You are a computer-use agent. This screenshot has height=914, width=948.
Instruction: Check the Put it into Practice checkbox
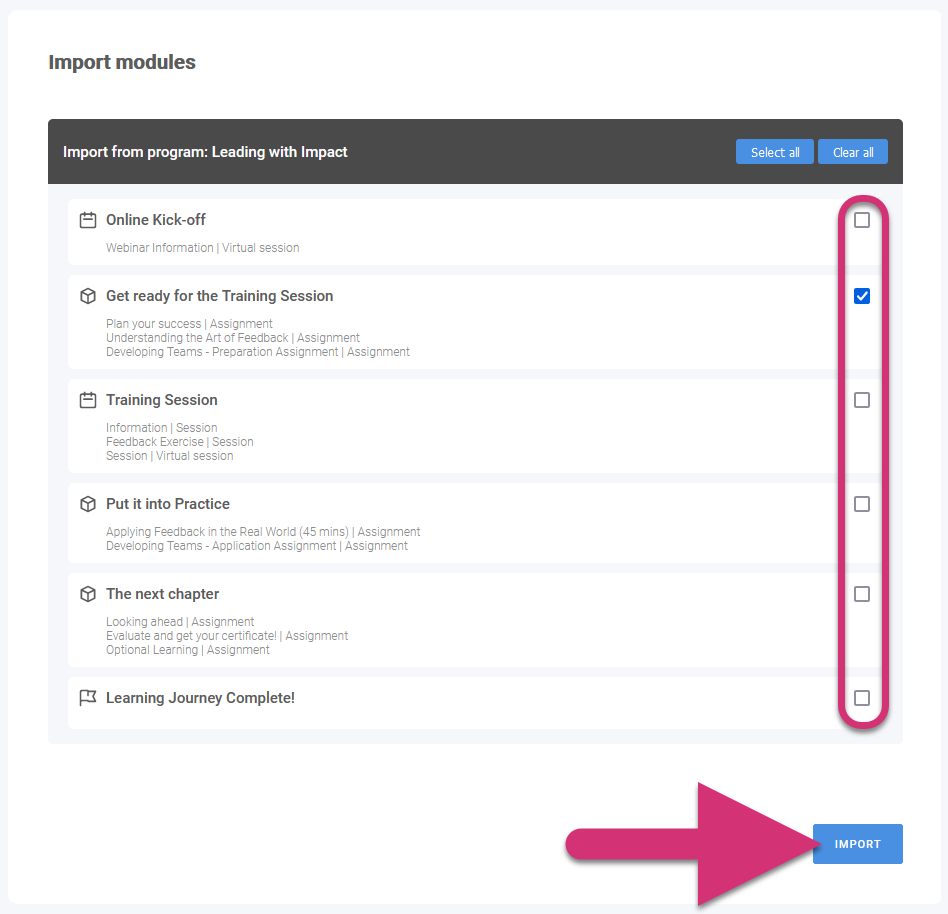(862, 503)
